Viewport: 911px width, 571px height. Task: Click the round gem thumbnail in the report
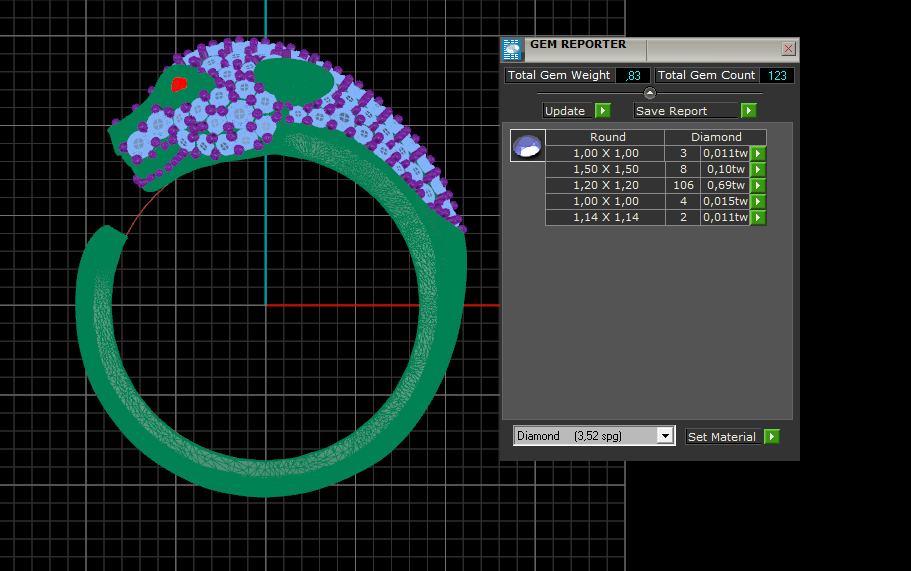click(527, 146)
